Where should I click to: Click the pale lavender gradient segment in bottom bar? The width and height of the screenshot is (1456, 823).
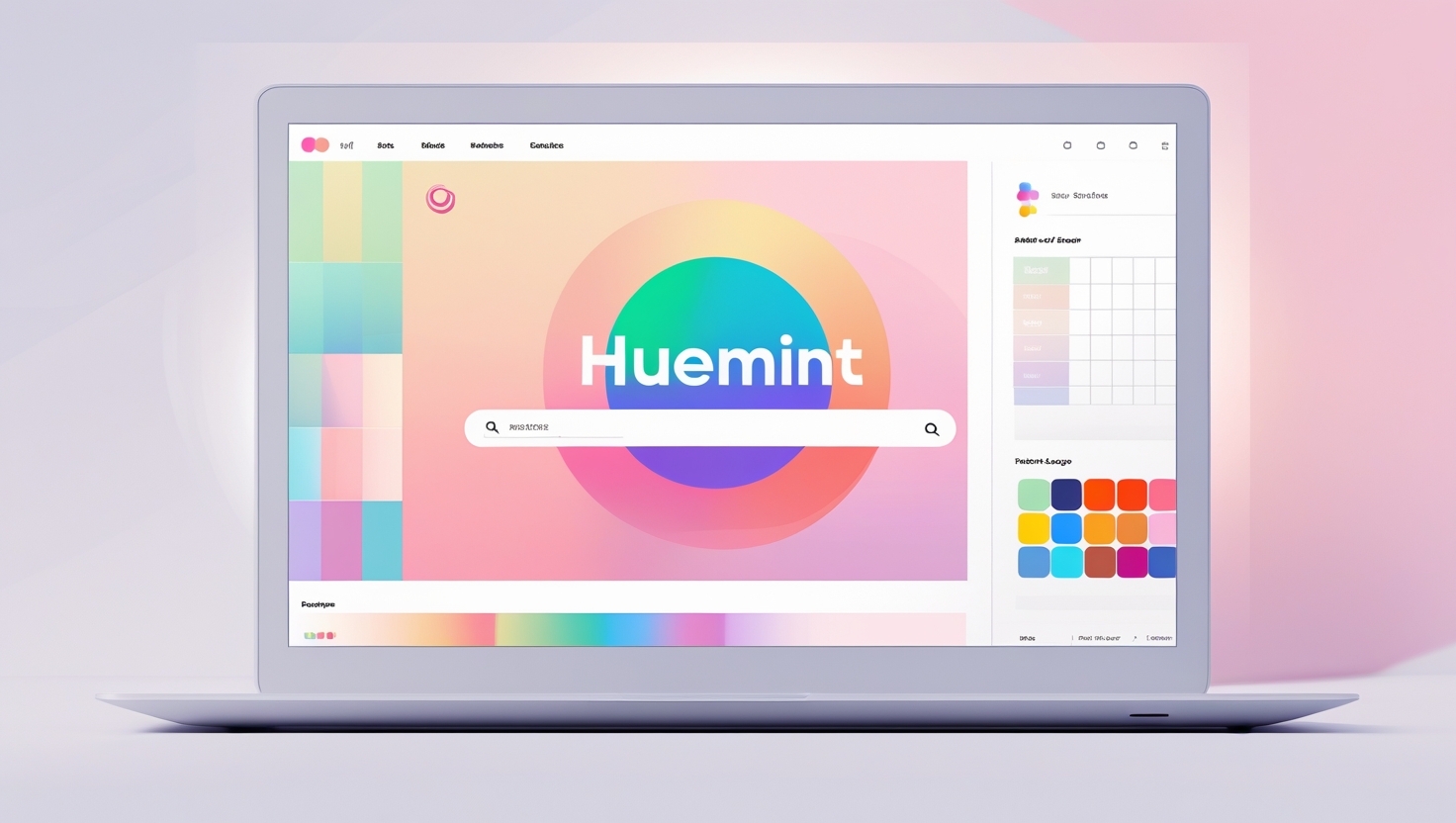pyautogui.click(x=846, y=629)
